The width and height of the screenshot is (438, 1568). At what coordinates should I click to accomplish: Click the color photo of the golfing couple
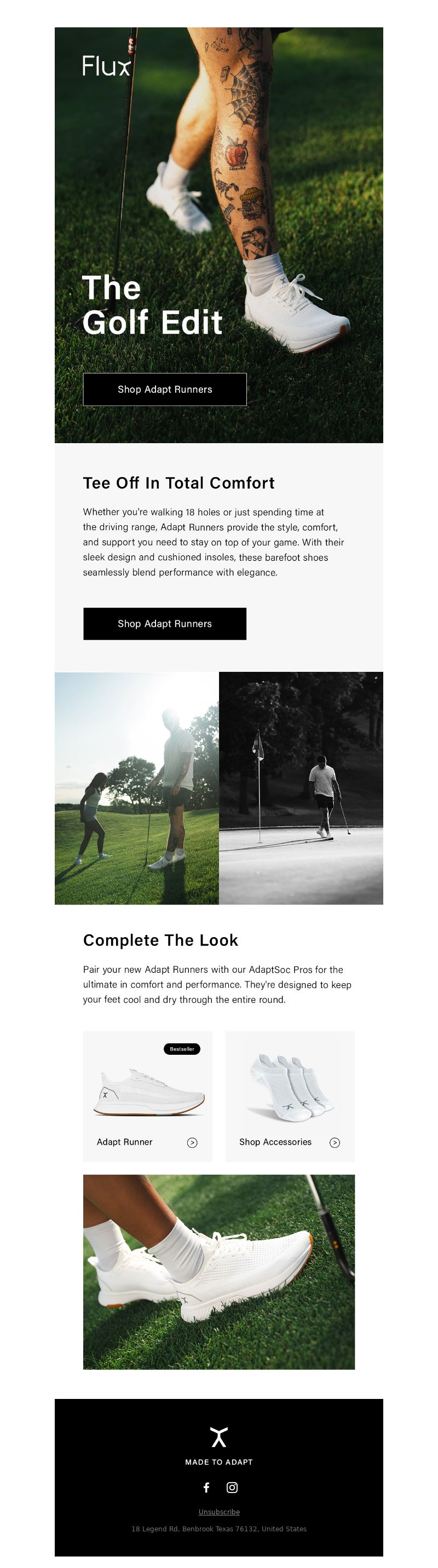pos(136,788)
